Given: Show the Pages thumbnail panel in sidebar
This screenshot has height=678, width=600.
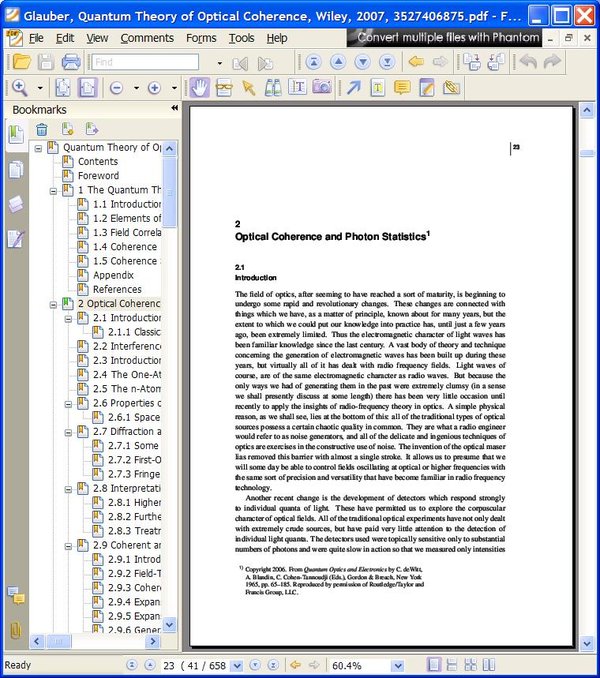Looking at the screenshot, I should point(16,170).
